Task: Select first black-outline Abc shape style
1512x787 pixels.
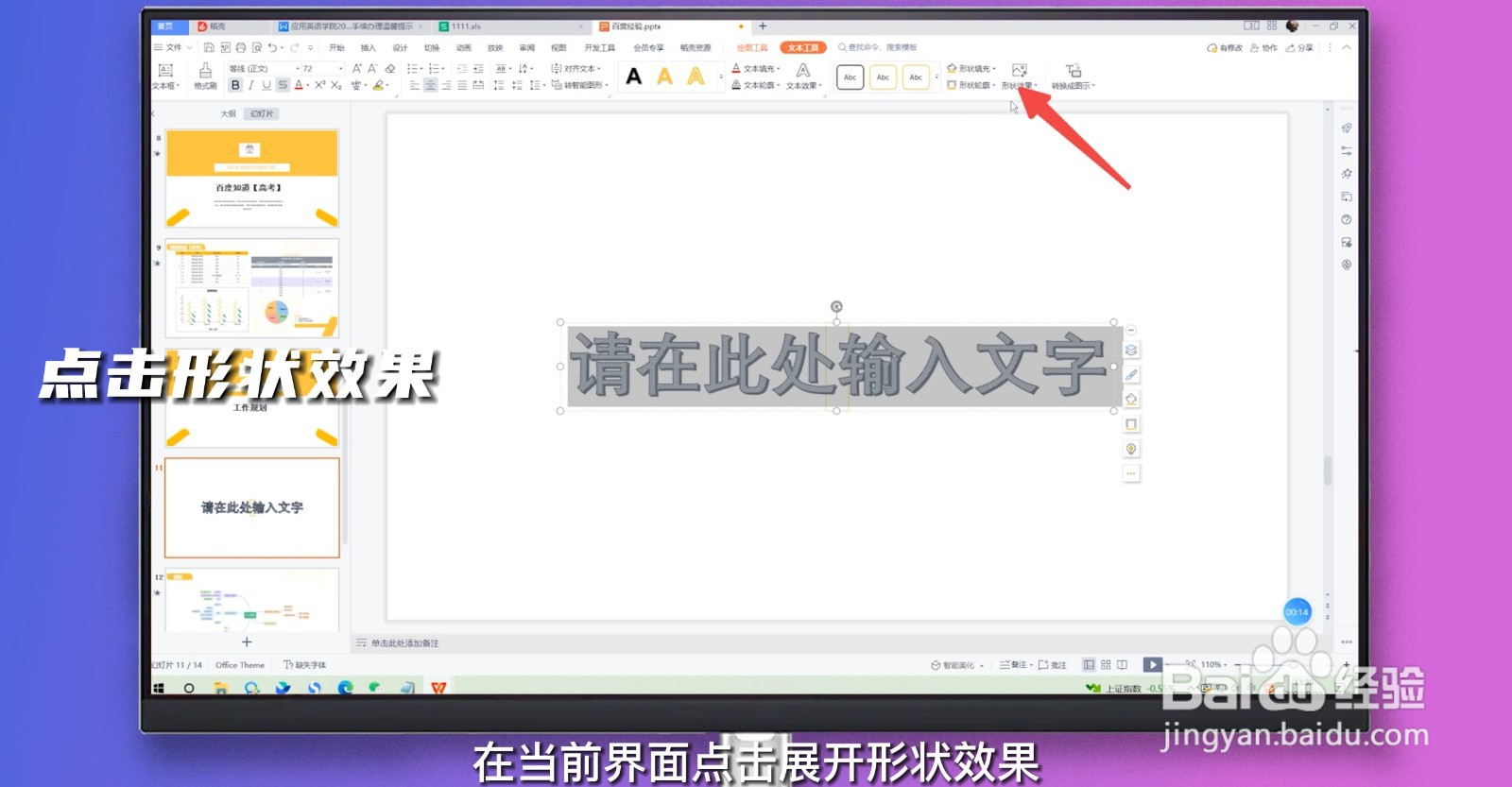Action: click(x=850, y=77)
